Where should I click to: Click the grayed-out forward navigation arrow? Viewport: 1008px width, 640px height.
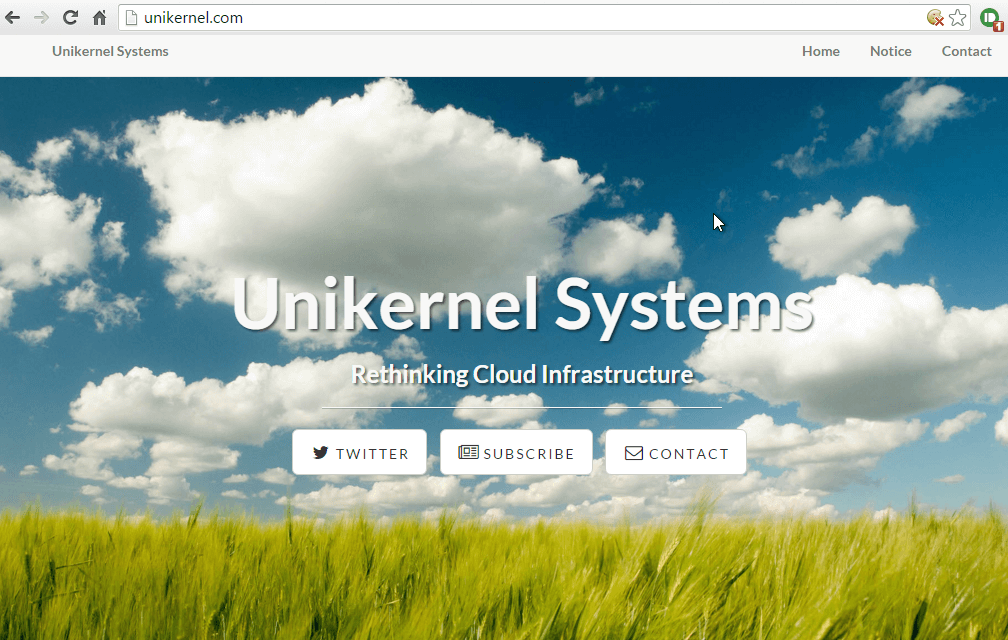[43, 17]
